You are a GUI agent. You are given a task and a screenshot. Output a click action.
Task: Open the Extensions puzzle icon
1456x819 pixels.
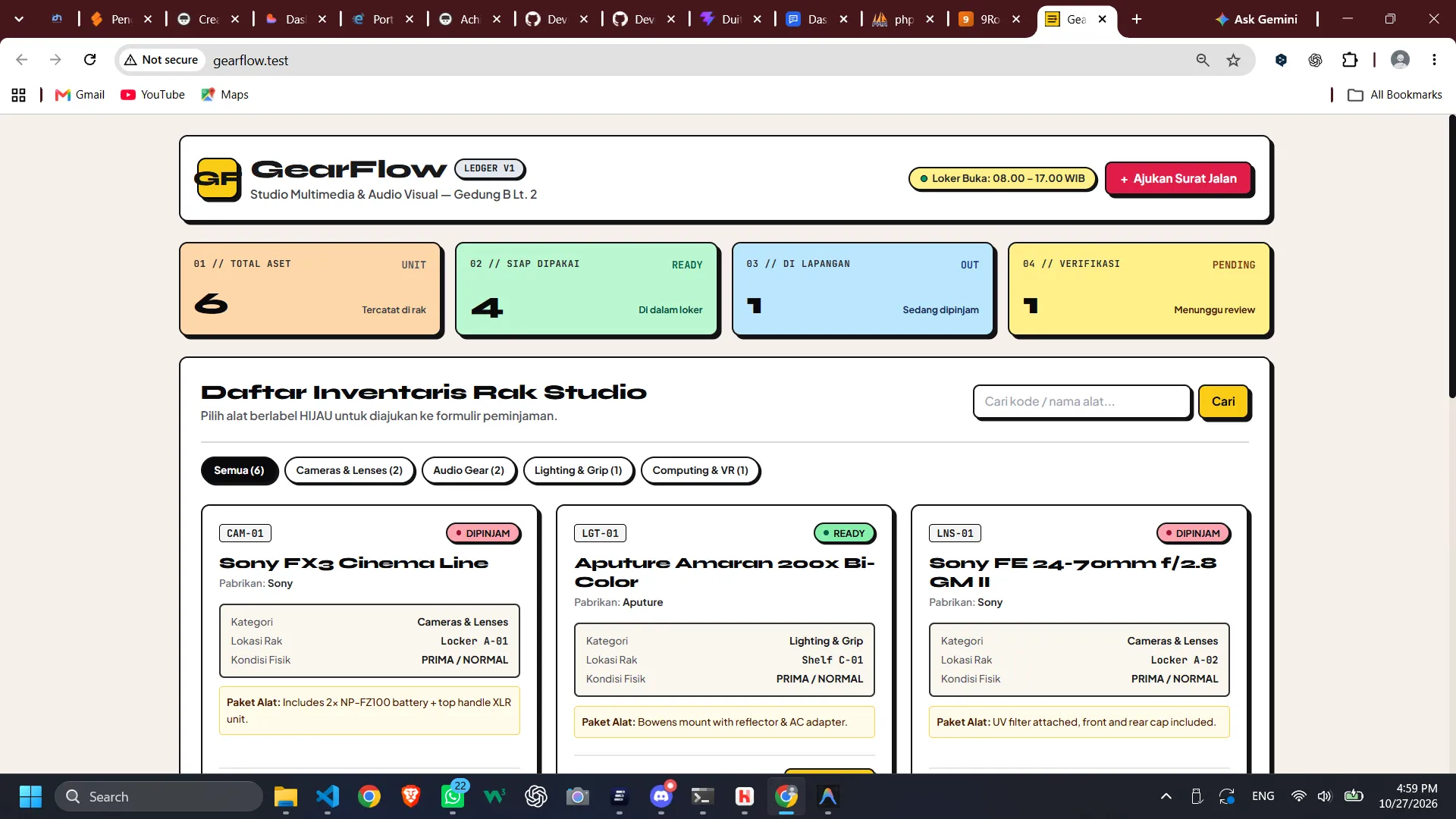[1350, 60]
